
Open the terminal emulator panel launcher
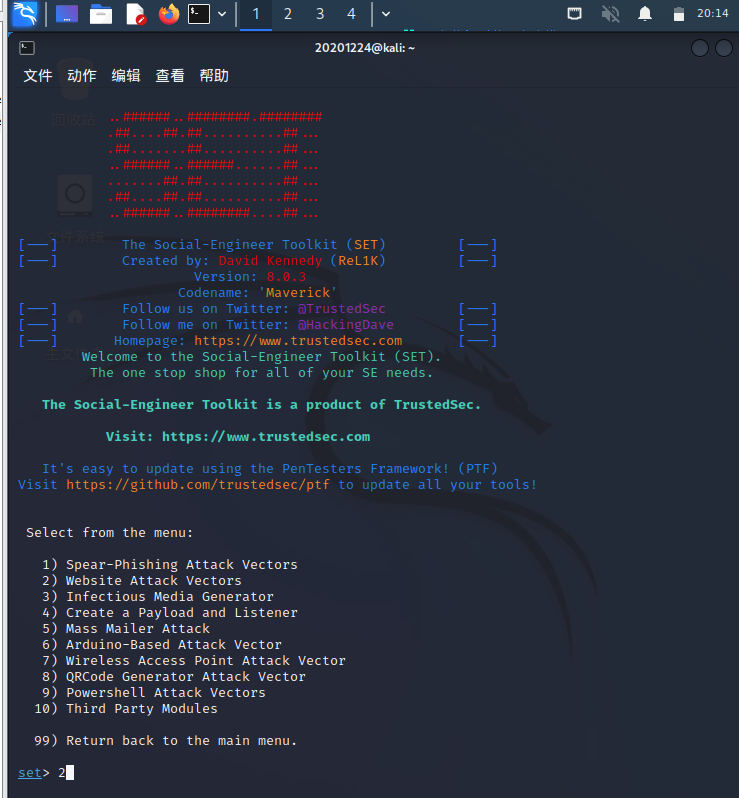coord(199,14)
